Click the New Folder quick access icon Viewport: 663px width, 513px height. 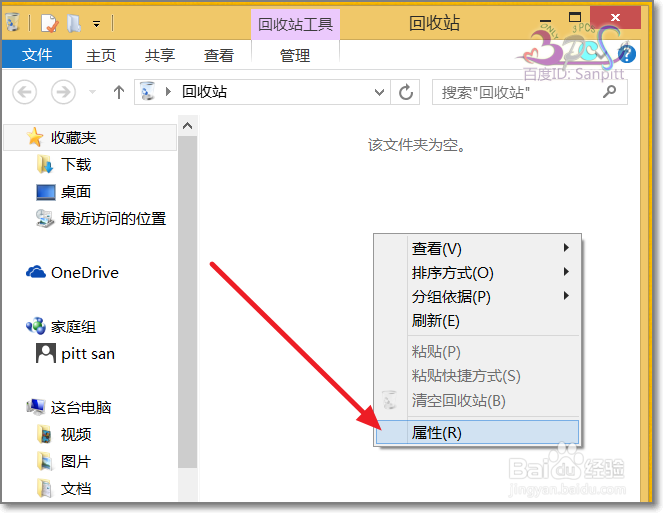[74, 23]
